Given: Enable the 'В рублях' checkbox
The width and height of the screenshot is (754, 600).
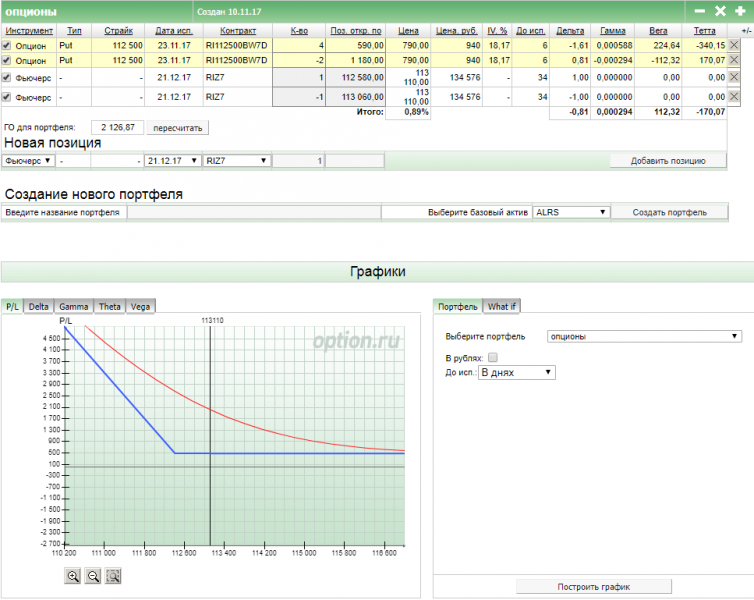Looking at the screenshot, I should (x=492, y=357).
